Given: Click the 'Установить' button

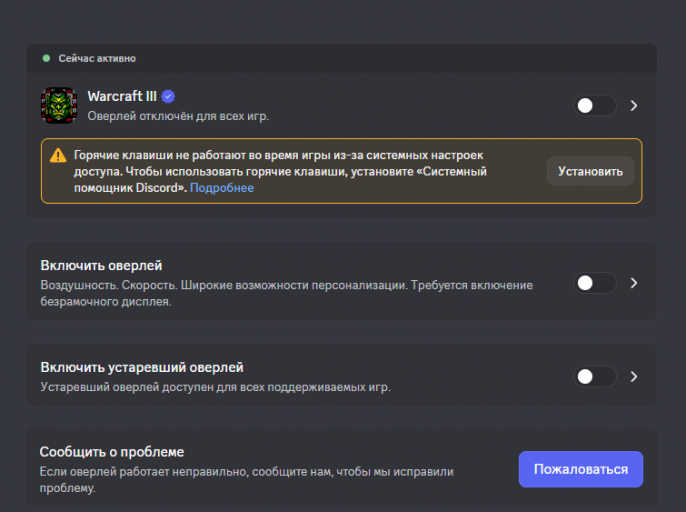Looking at the screenshot, I should point(590,171).
